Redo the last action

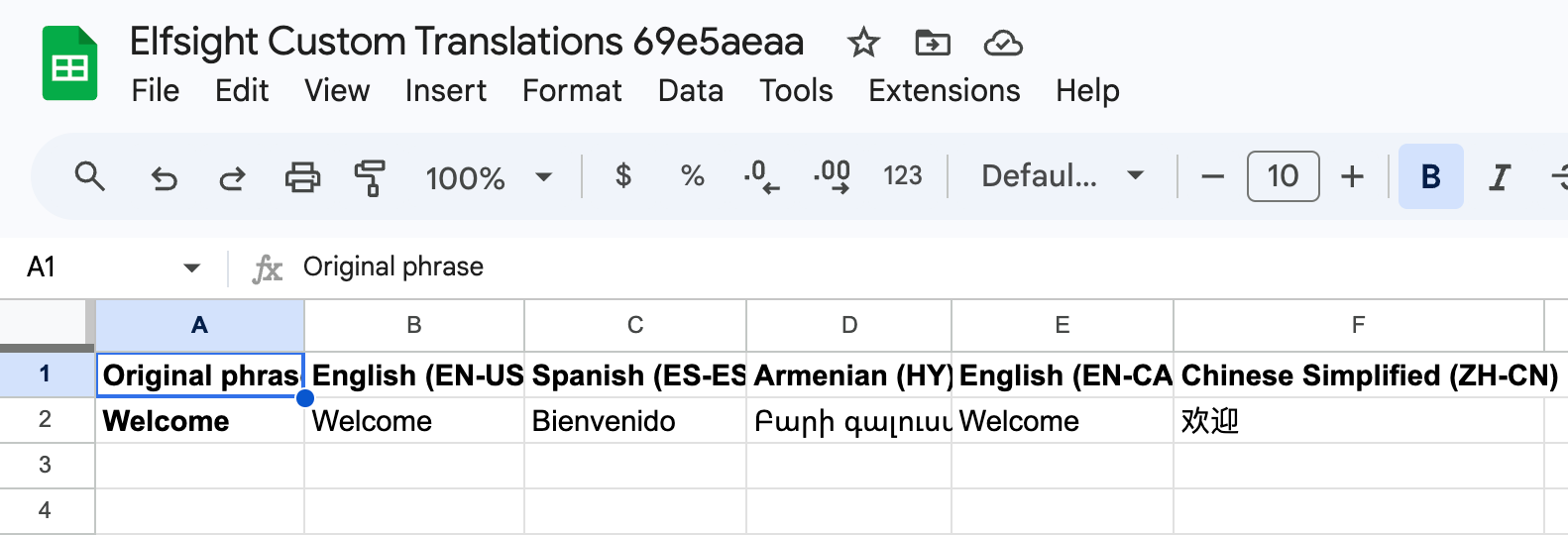point(232,177)
